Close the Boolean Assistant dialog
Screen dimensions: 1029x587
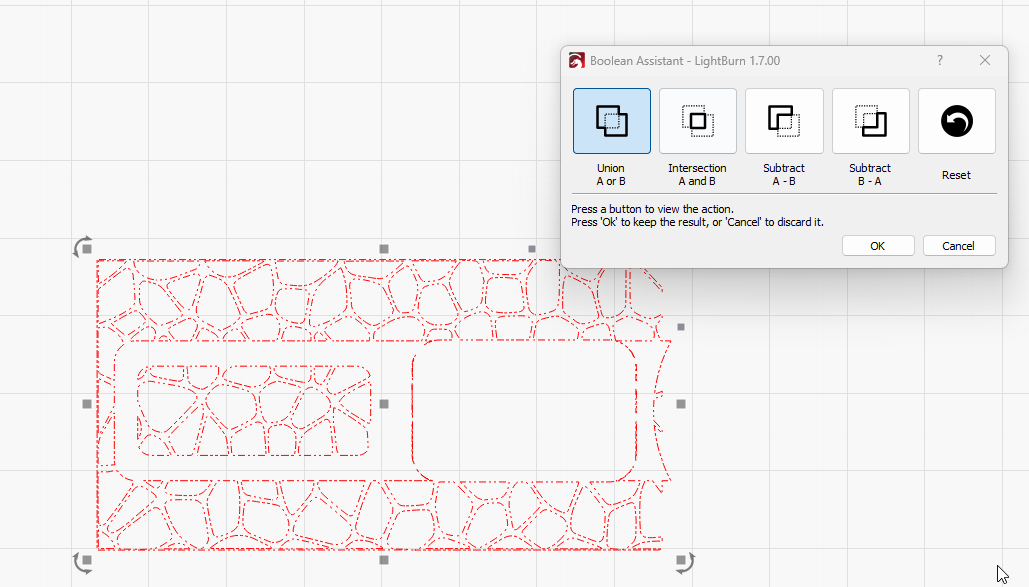(x=984, y=60)
